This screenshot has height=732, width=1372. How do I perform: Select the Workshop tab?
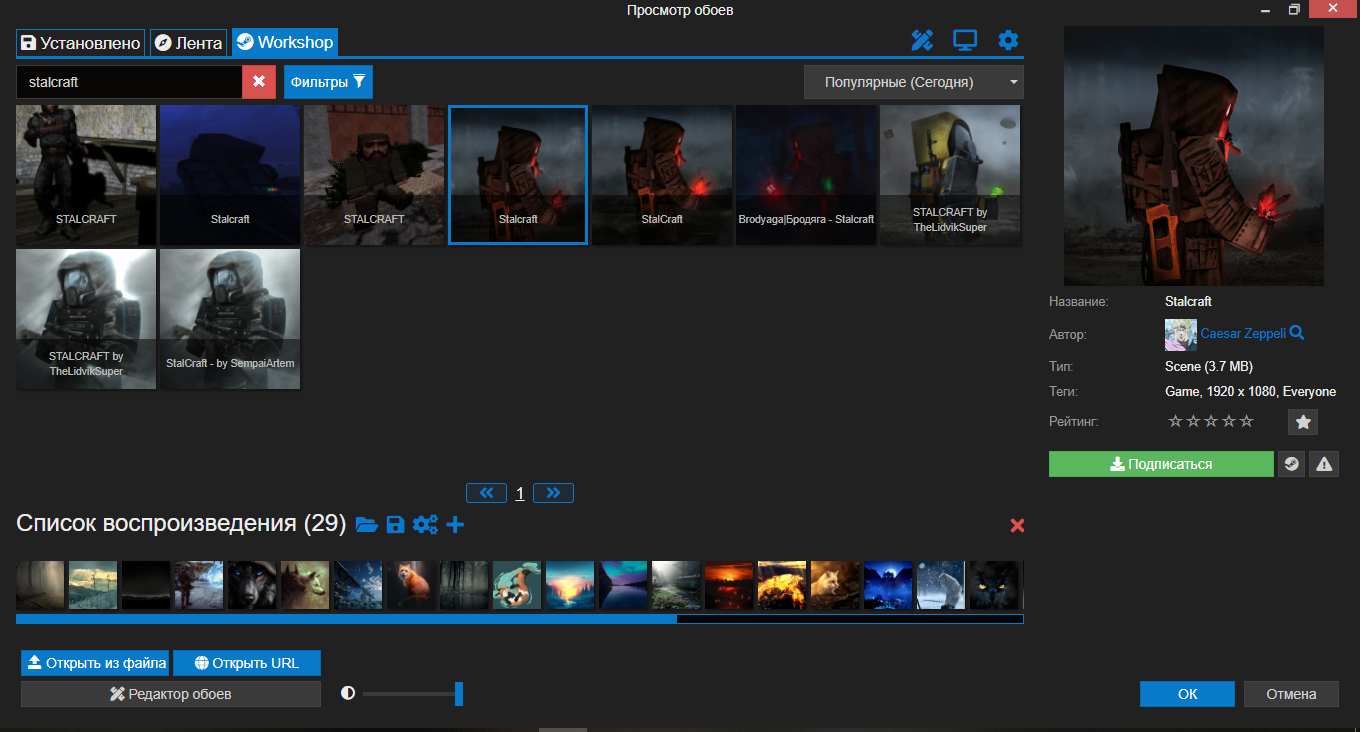click(x=285, y=42)
